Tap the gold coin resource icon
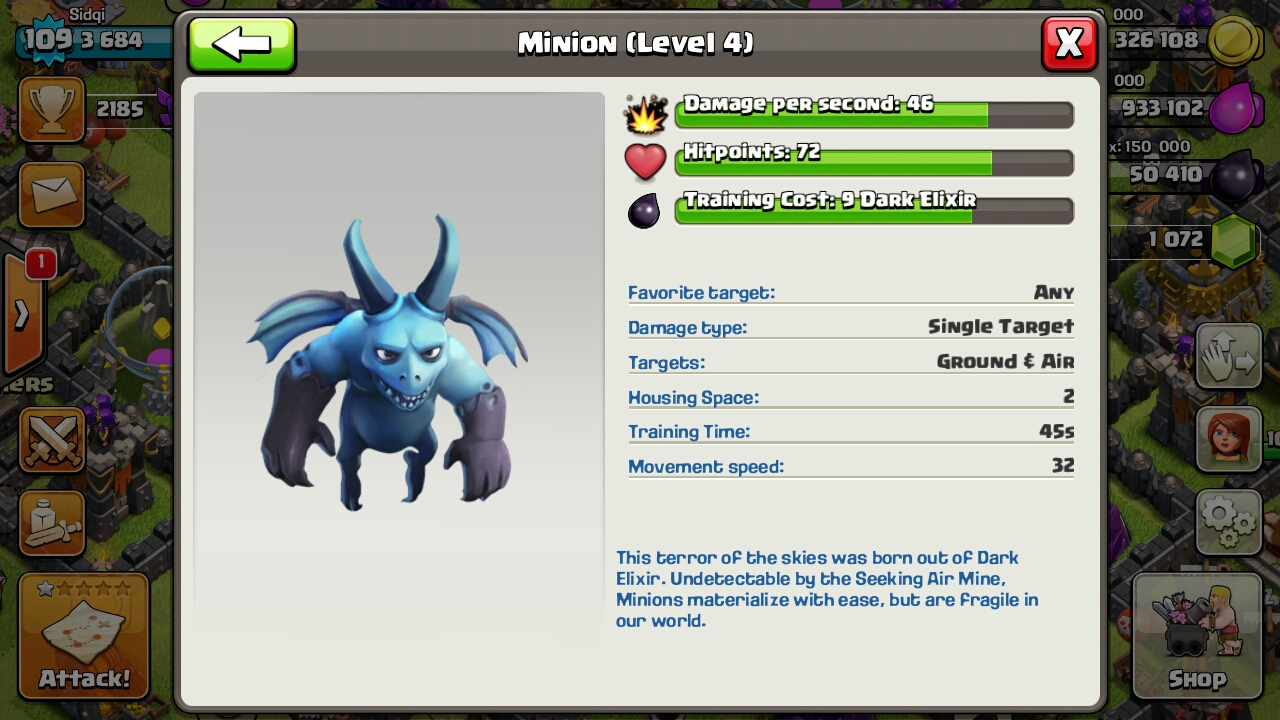Viewport: 1280px width, 720px height. (1236, 42)
